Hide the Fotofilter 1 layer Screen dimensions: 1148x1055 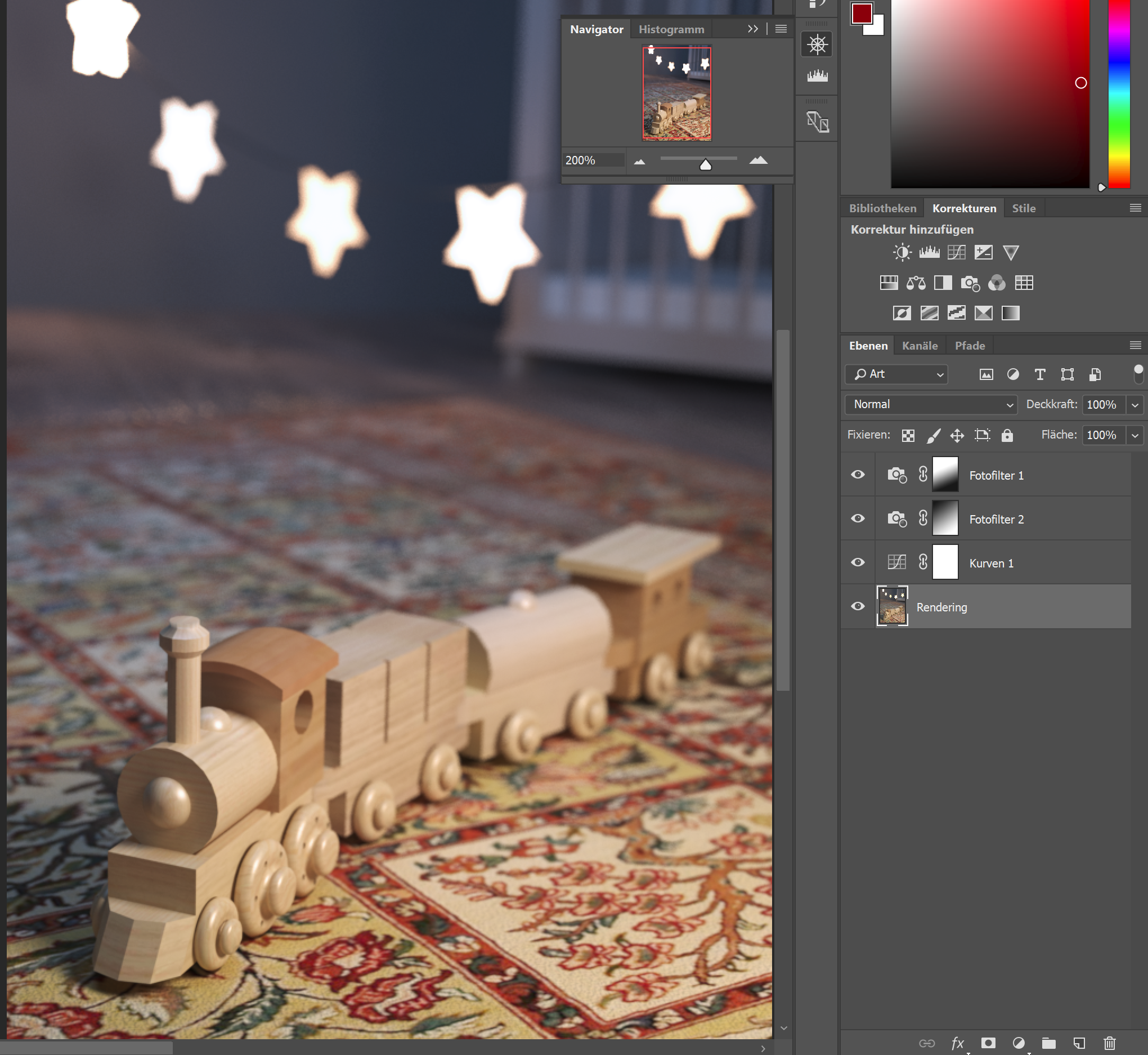tap(858, 475)
